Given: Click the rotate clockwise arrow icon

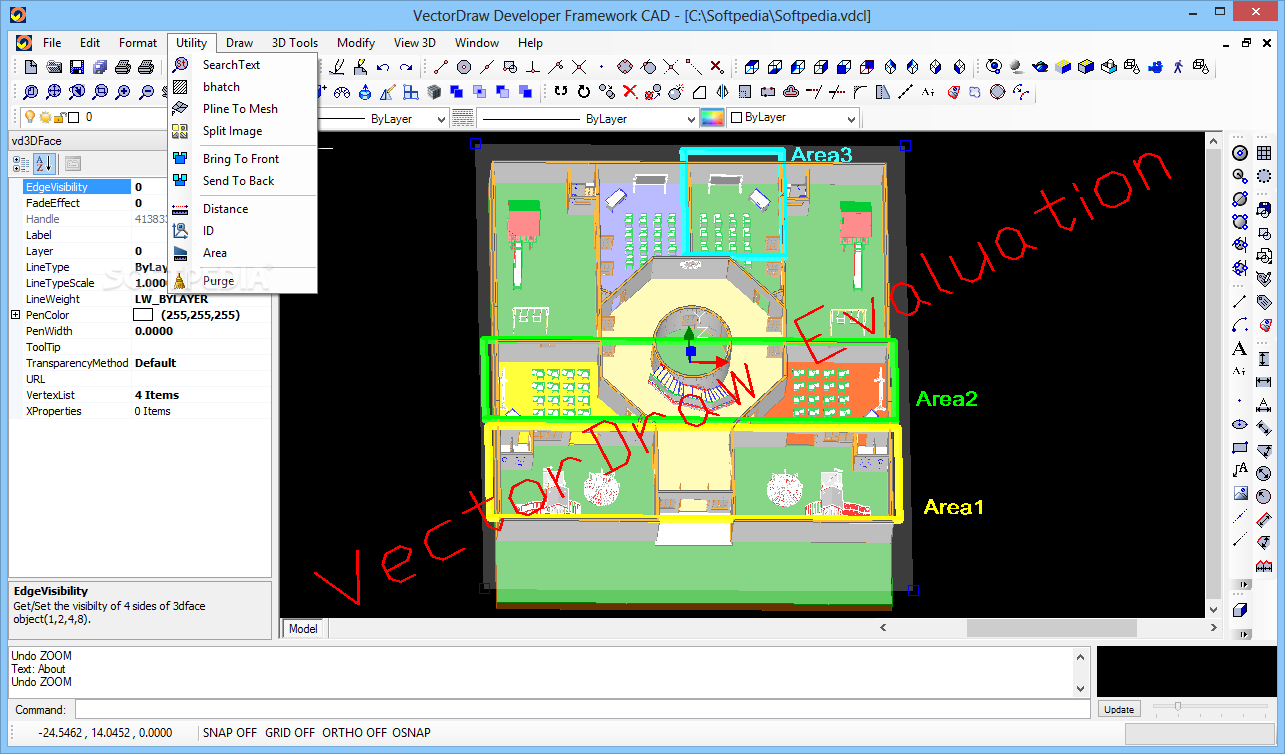Looking at the screenshot, I should click(583, 91).
